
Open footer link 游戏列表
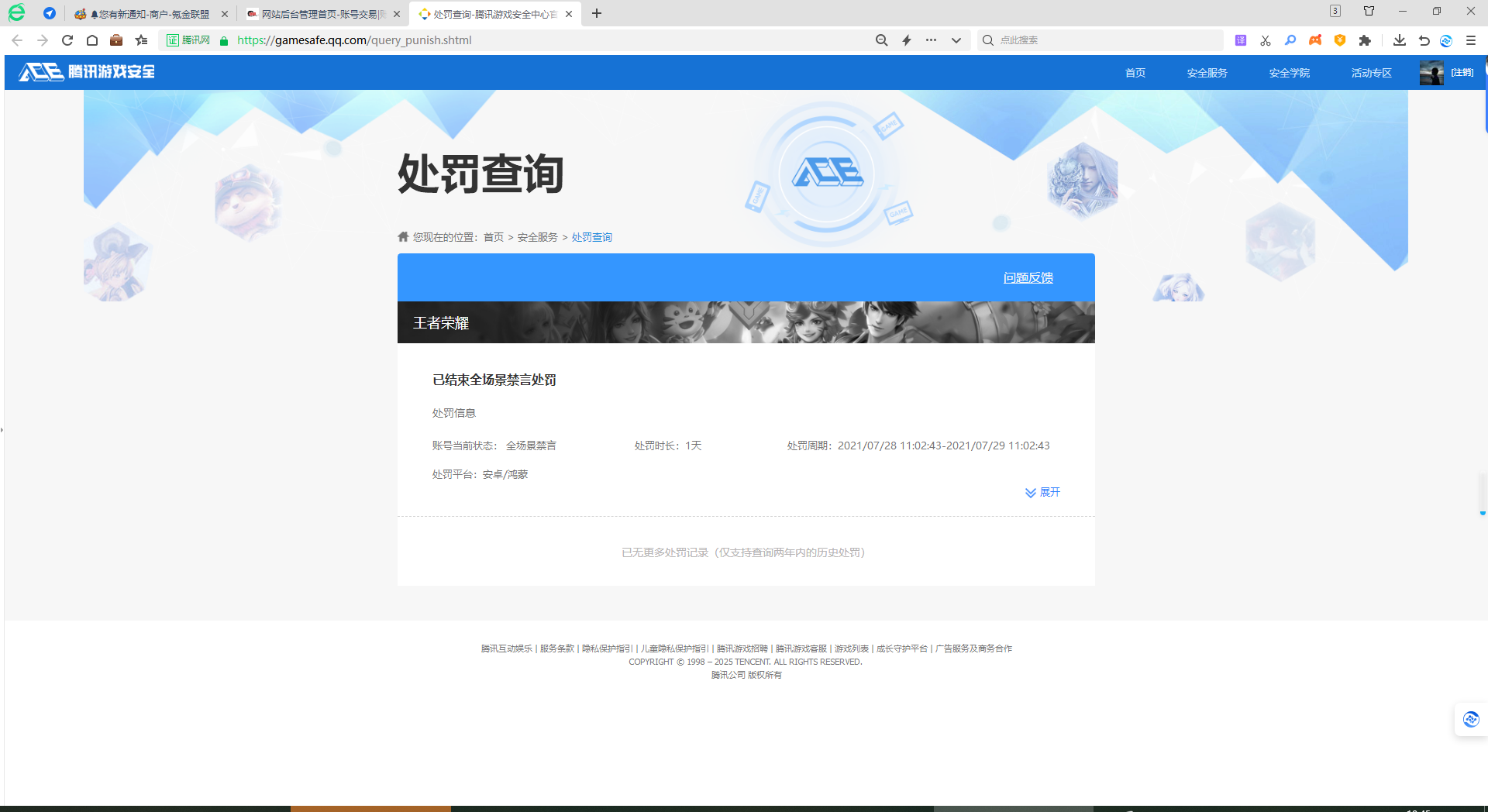(852, 649)
